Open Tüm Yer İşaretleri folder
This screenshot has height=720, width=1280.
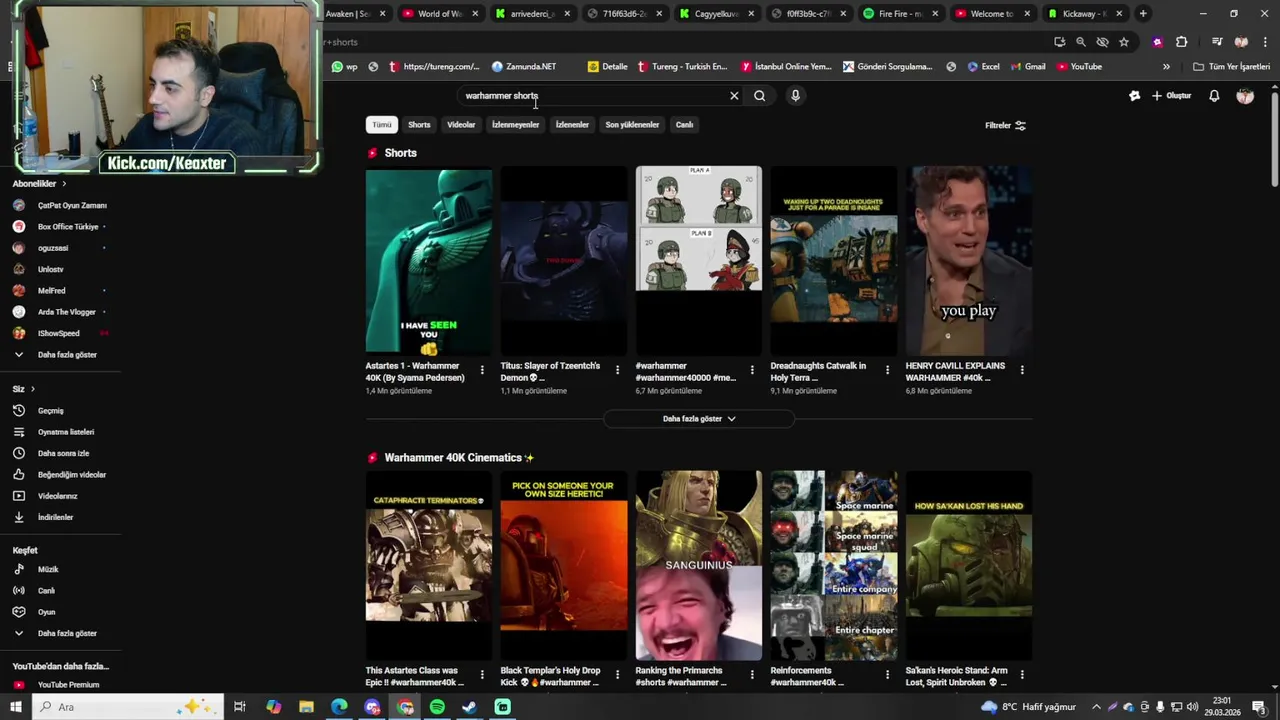click(x=1231, y=67)
